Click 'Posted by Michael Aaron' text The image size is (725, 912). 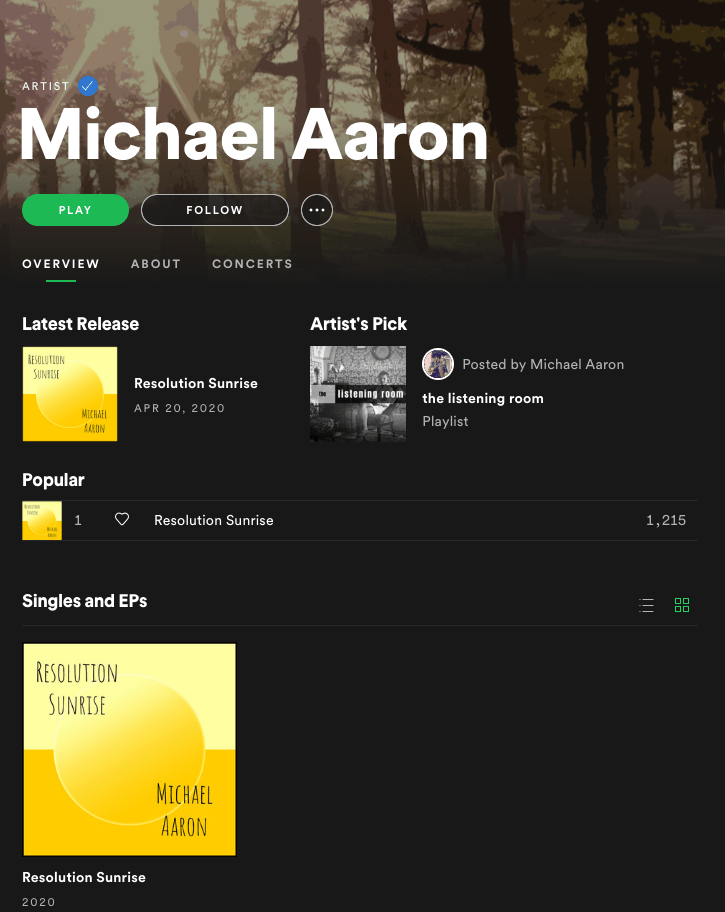pos(543,365)
